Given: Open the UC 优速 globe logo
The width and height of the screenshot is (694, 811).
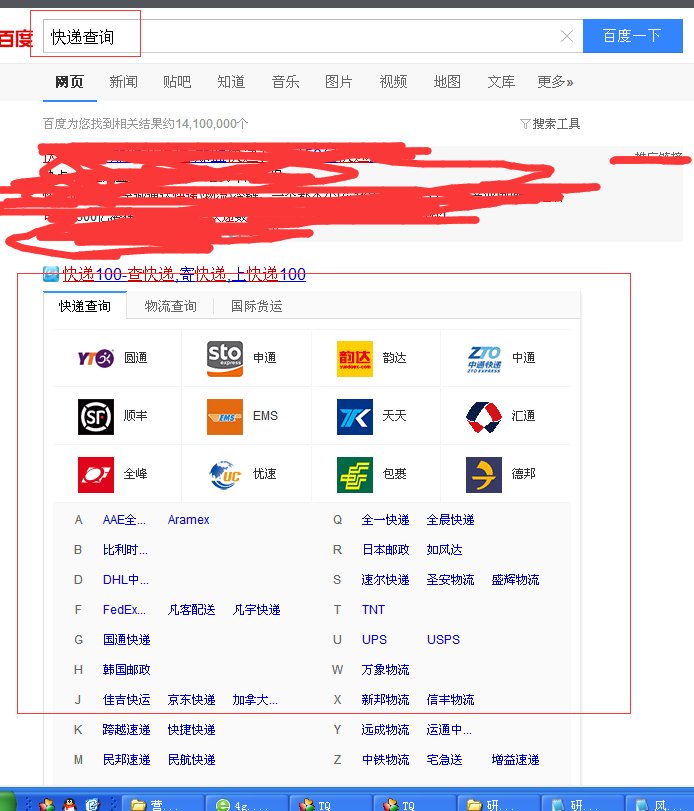Looking at the screenshot, I should (225, 474).
